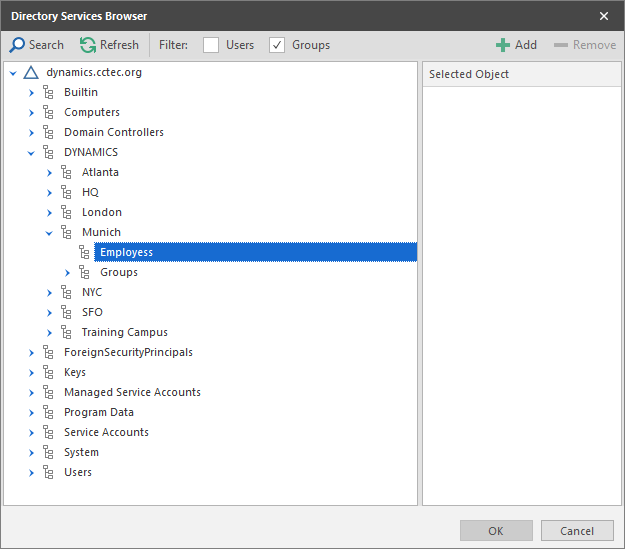This screenshot has height=549, width=625.
Task: Select the Domain Controllers label
Action: pyautogui.click(x=114, y=132)
